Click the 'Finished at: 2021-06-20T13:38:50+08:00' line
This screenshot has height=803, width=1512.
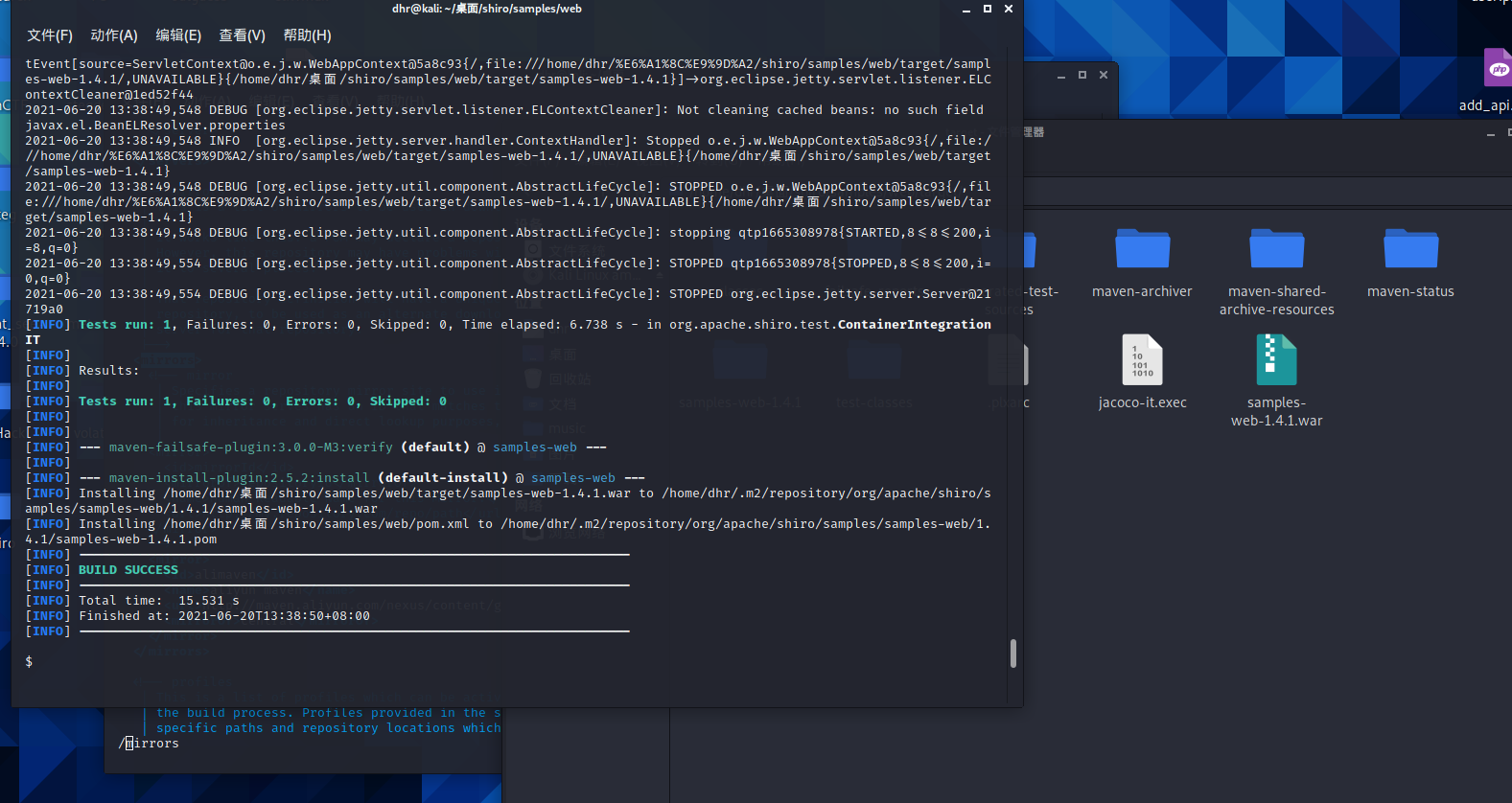click(224, 616)
